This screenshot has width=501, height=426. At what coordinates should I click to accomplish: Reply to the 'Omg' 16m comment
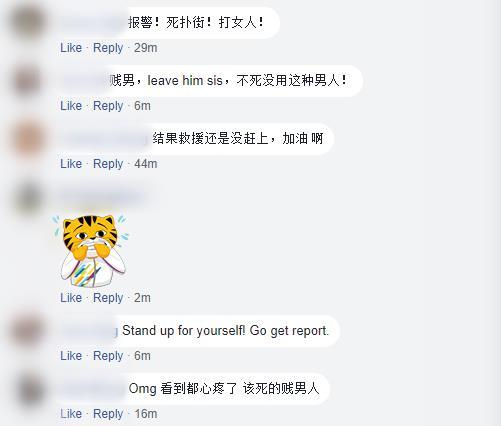[108, 414]
